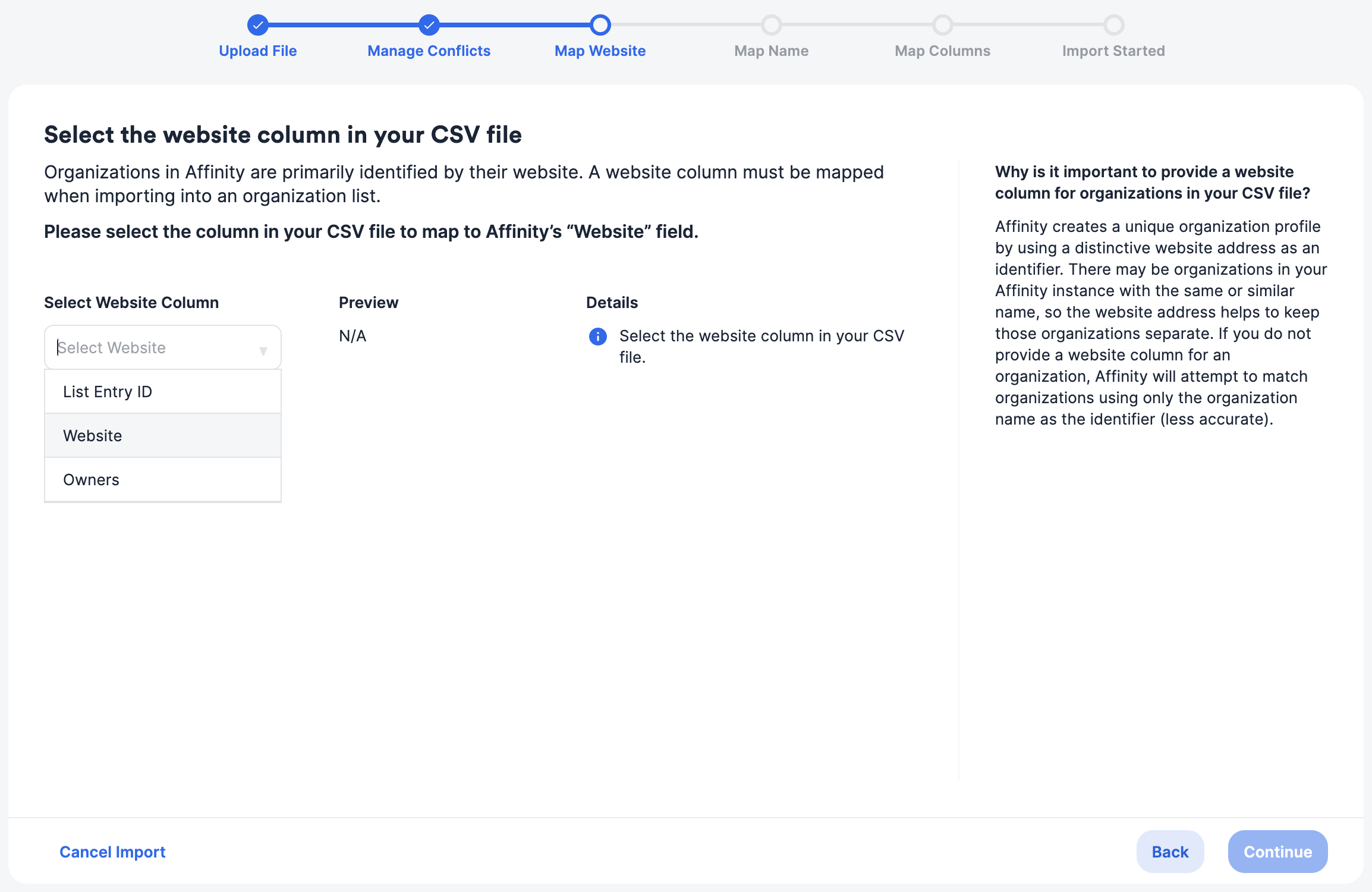Click the Map Website step circle
The width and height of the screenshot is (1372, 892).
[600, 25]
